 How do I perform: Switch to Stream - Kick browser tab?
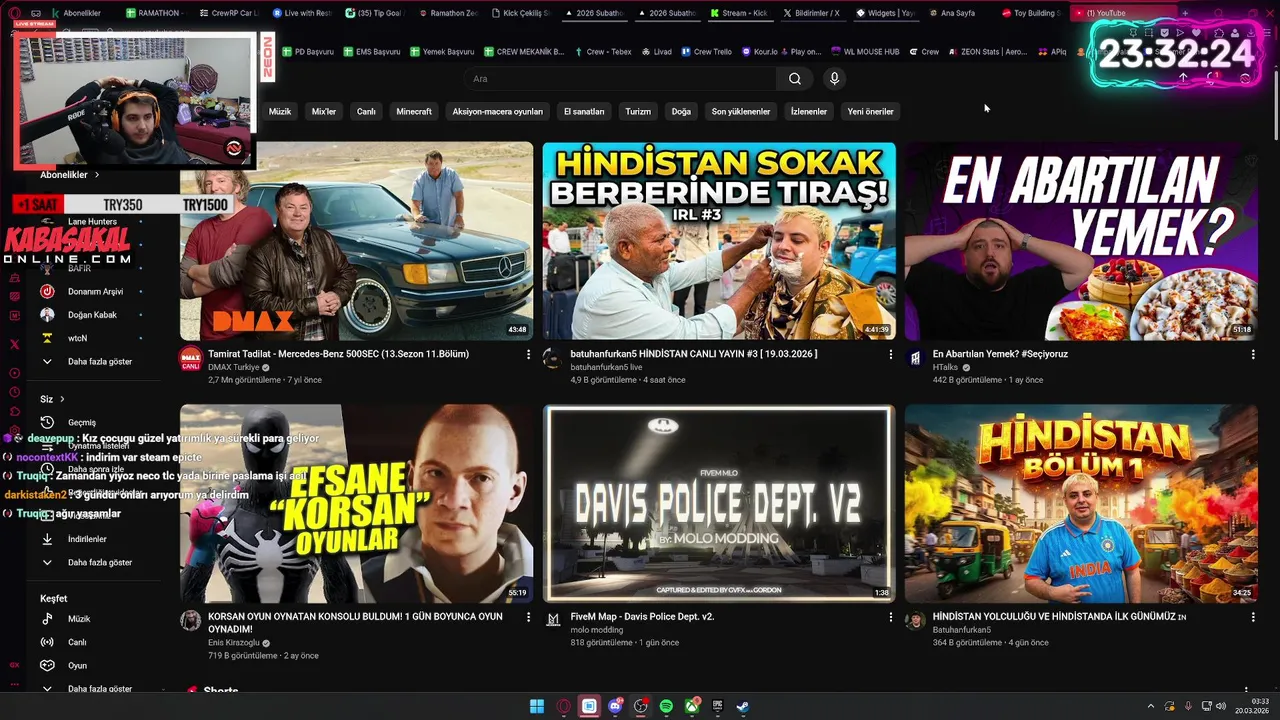[738, 13]
